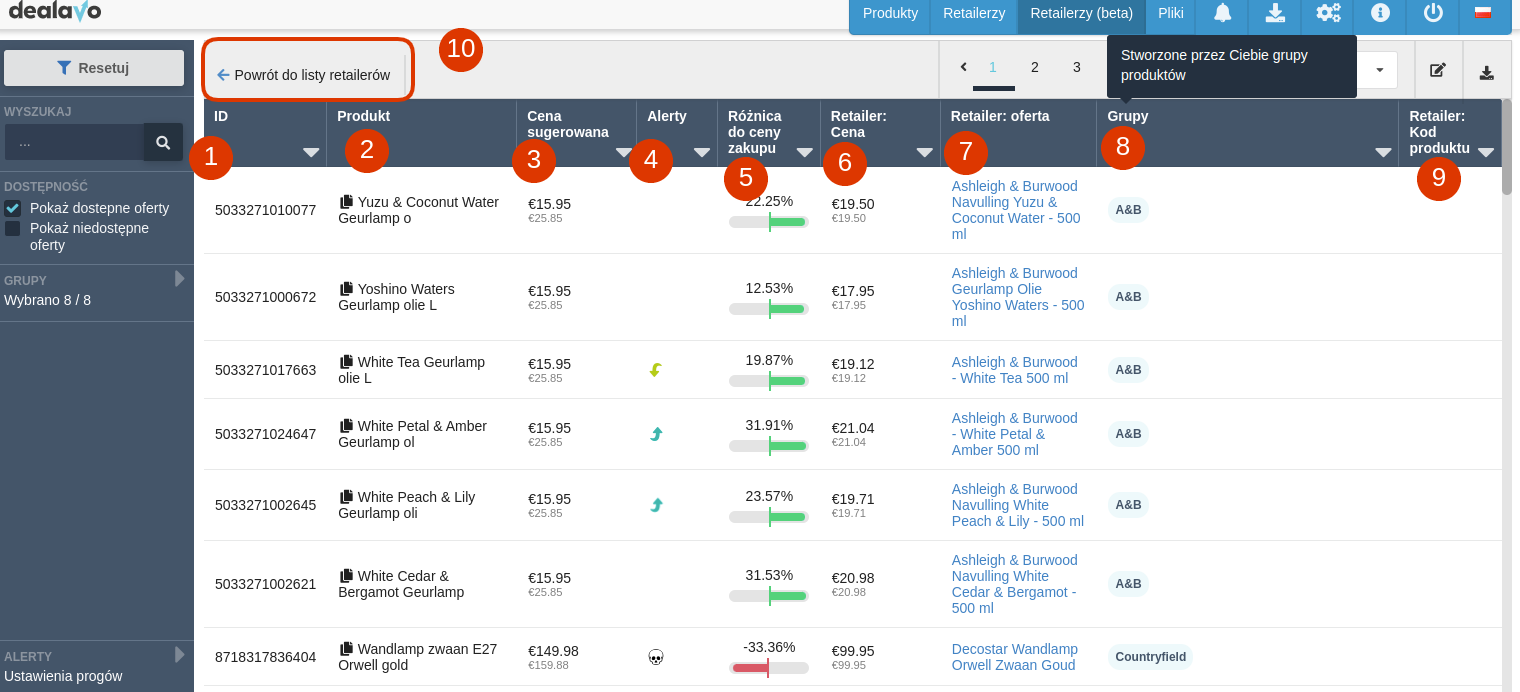The image size is (1520, 692).
Task: Click price-rise alert icon for White Petal & Amber
Action: tap(656, 434)
